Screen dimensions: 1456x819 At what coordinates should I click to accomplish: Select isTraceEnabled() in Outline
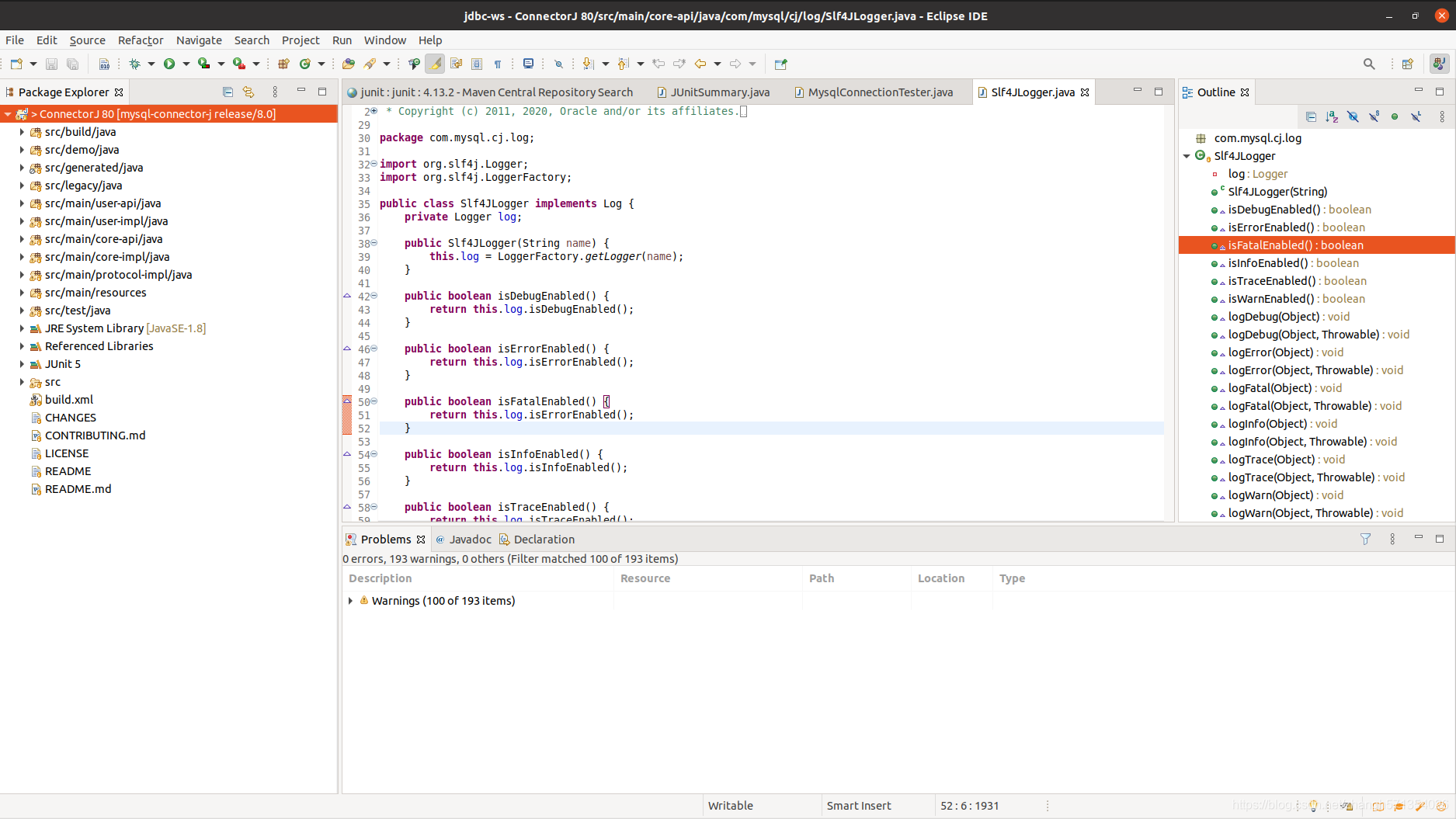(x=1288, y=281)
